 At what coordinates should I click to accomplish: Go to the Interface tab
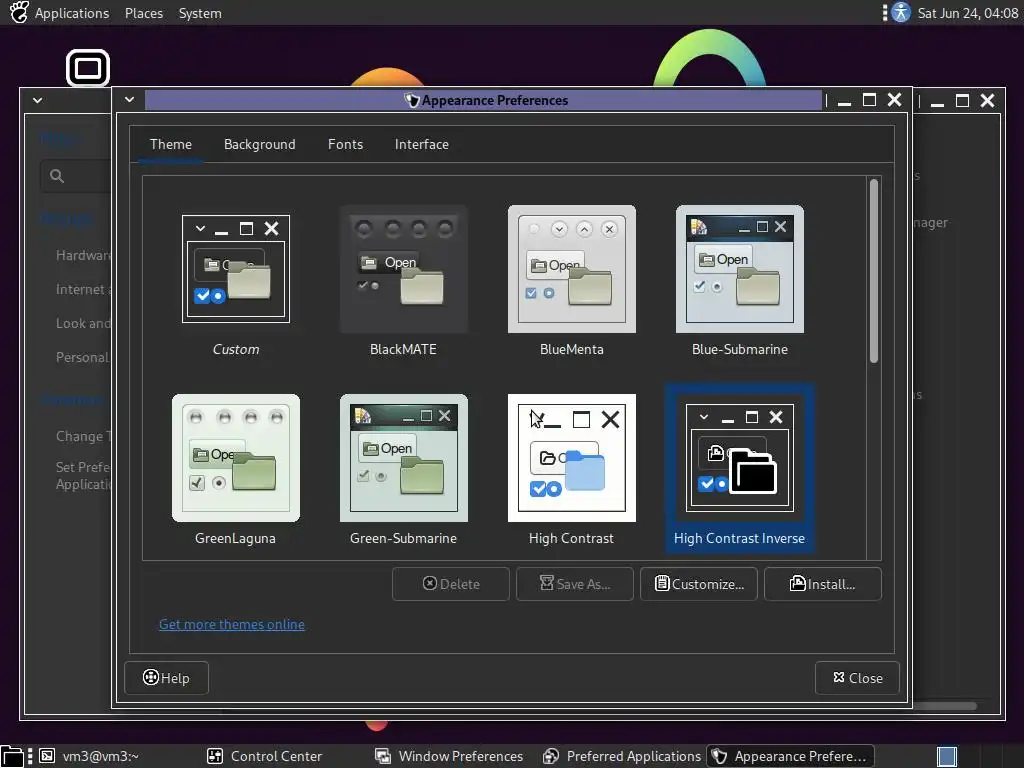[x=422, y=144]
